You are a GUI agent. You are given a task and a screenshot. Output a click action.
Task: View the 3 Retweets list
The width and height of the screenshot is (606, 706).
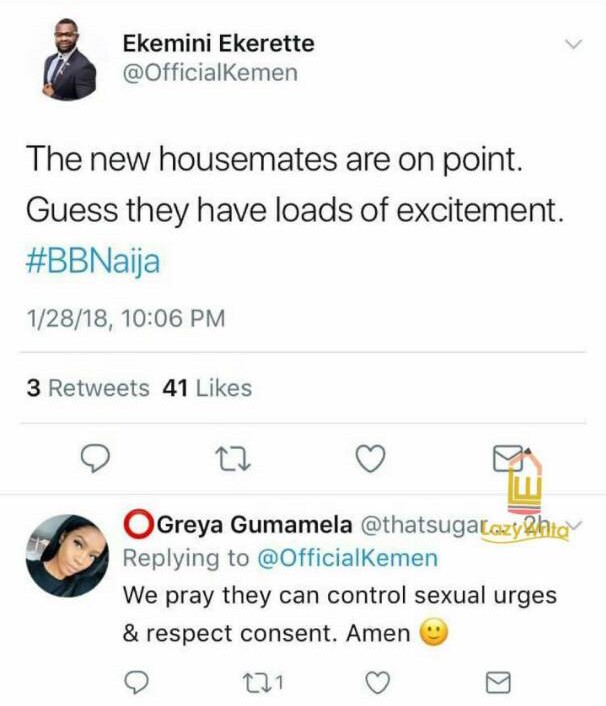point(88,388)
